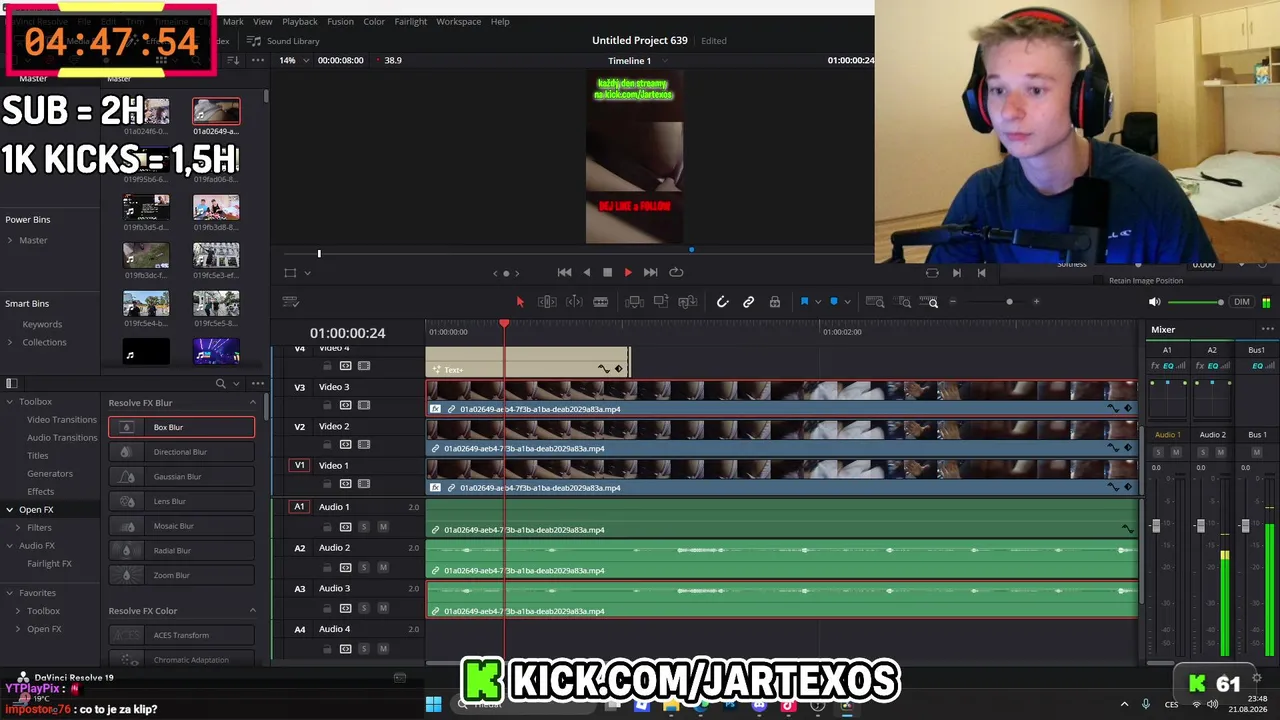Open the Mark menu
1280x720 pixels.
click(233, 21)
